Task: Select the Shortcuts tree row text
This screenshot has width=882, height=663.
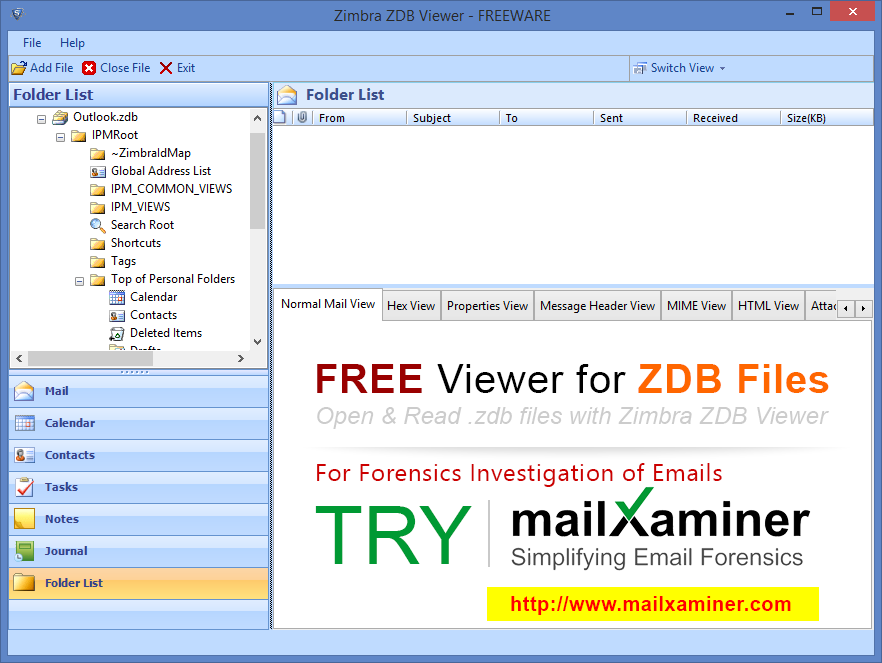Action: coord(136,243)
